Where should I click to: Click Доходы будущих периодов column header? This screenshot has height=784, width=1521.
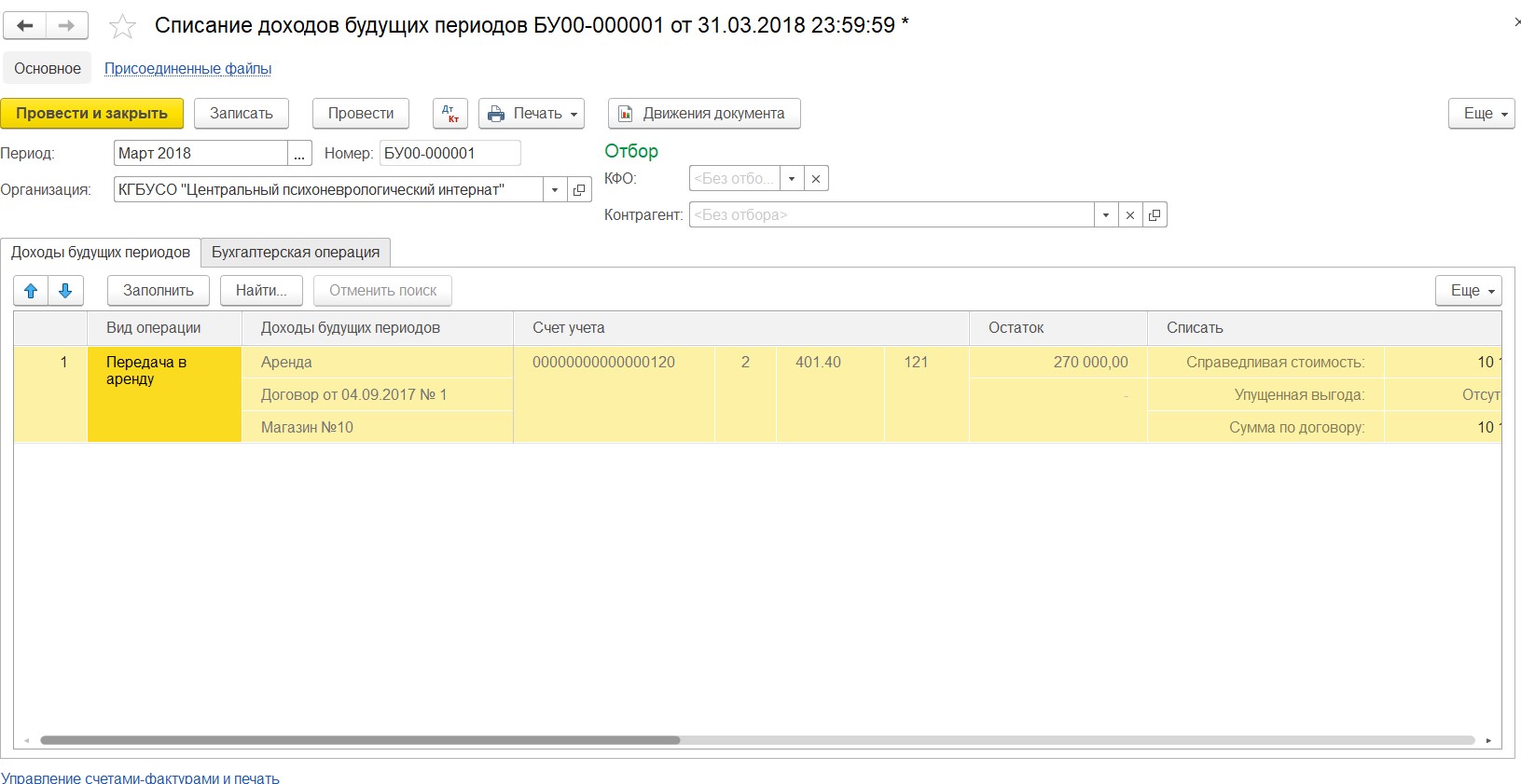click(378, 328)
